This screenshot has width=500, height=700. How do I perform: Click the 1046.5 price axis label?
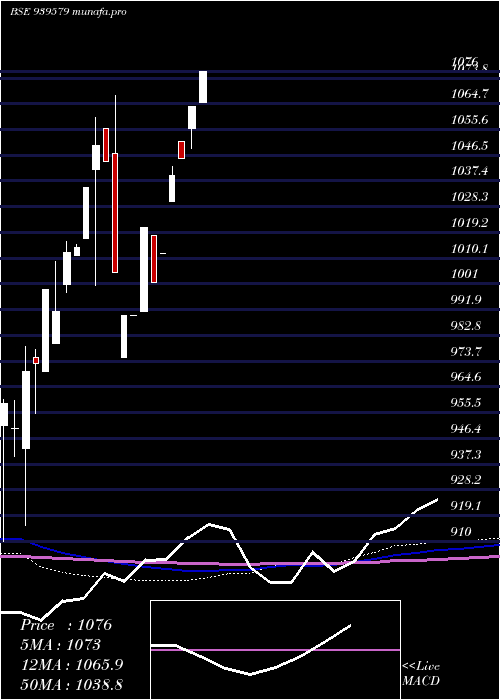tap(469, 146)
